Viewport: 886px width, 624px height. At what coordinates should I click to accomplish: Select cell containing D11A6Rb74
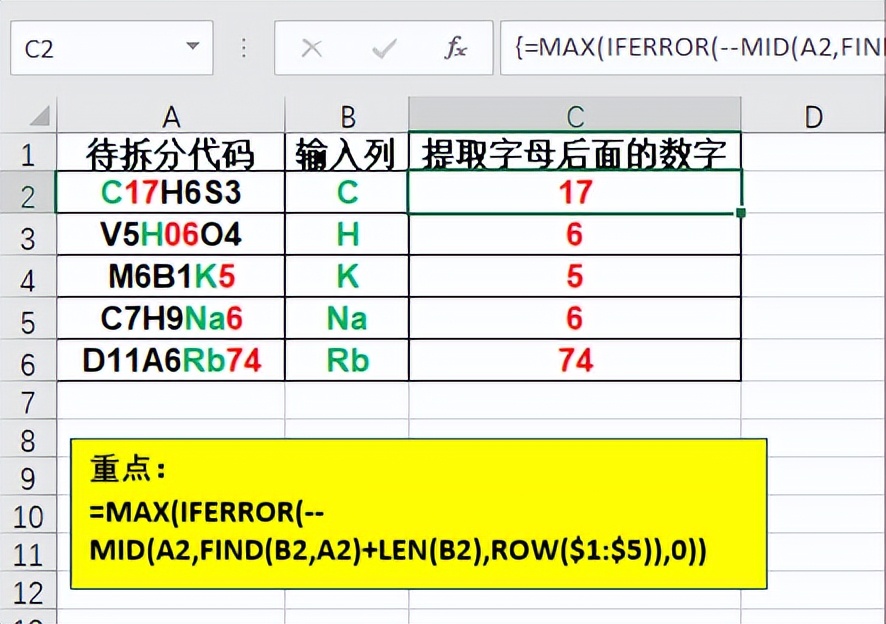click(x=171, y=359)
